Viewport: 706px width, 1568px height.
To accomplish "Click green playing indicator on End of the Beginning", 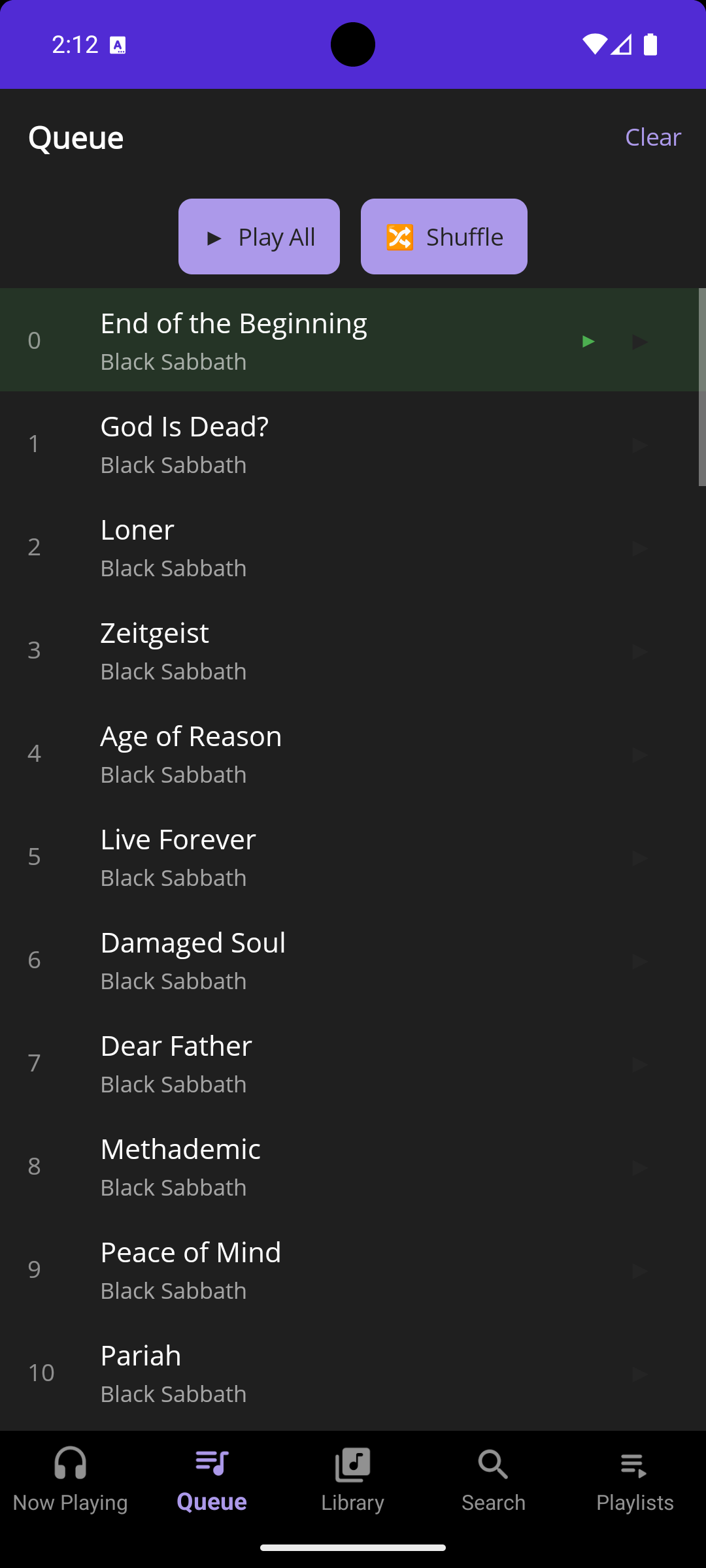I will (588, 341).
